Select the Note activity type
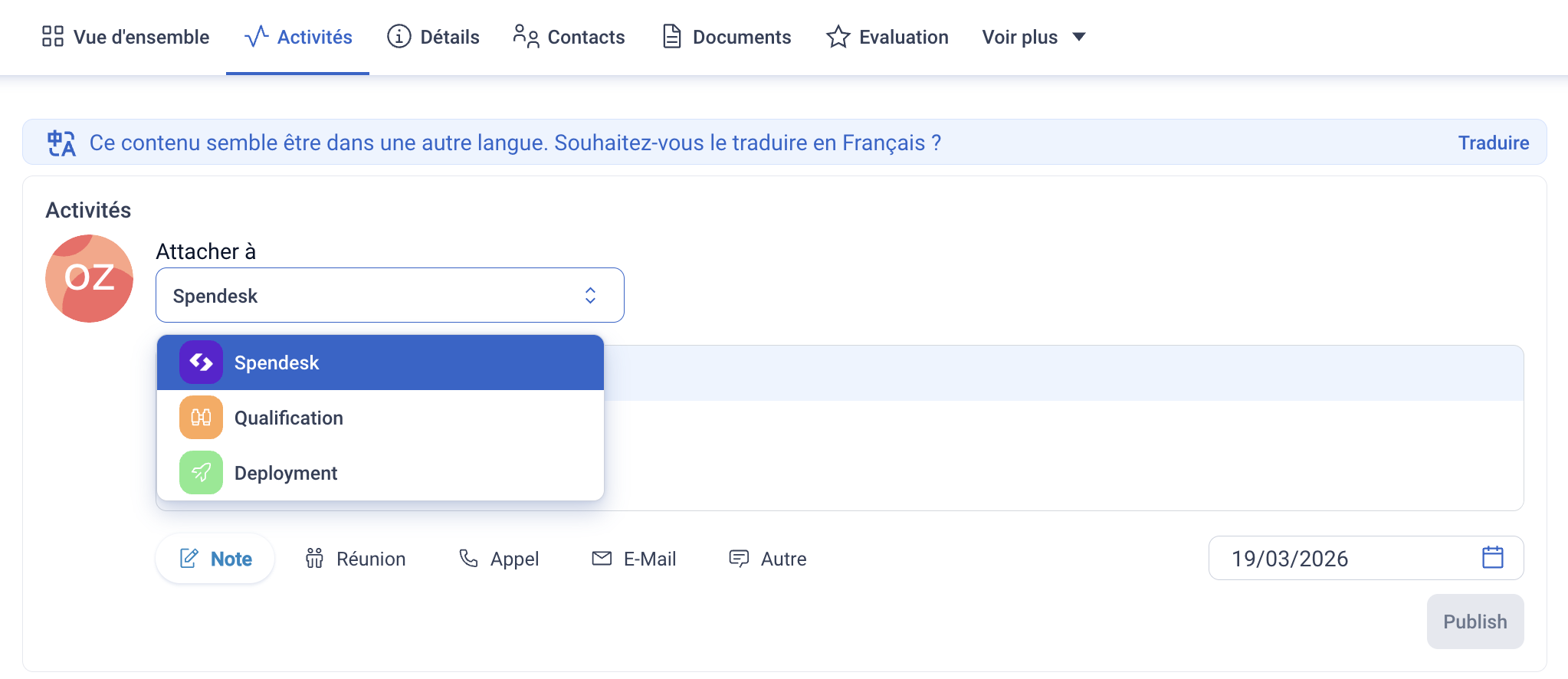The height and width of the screenshot is (679, 1568). coord(215,559)
